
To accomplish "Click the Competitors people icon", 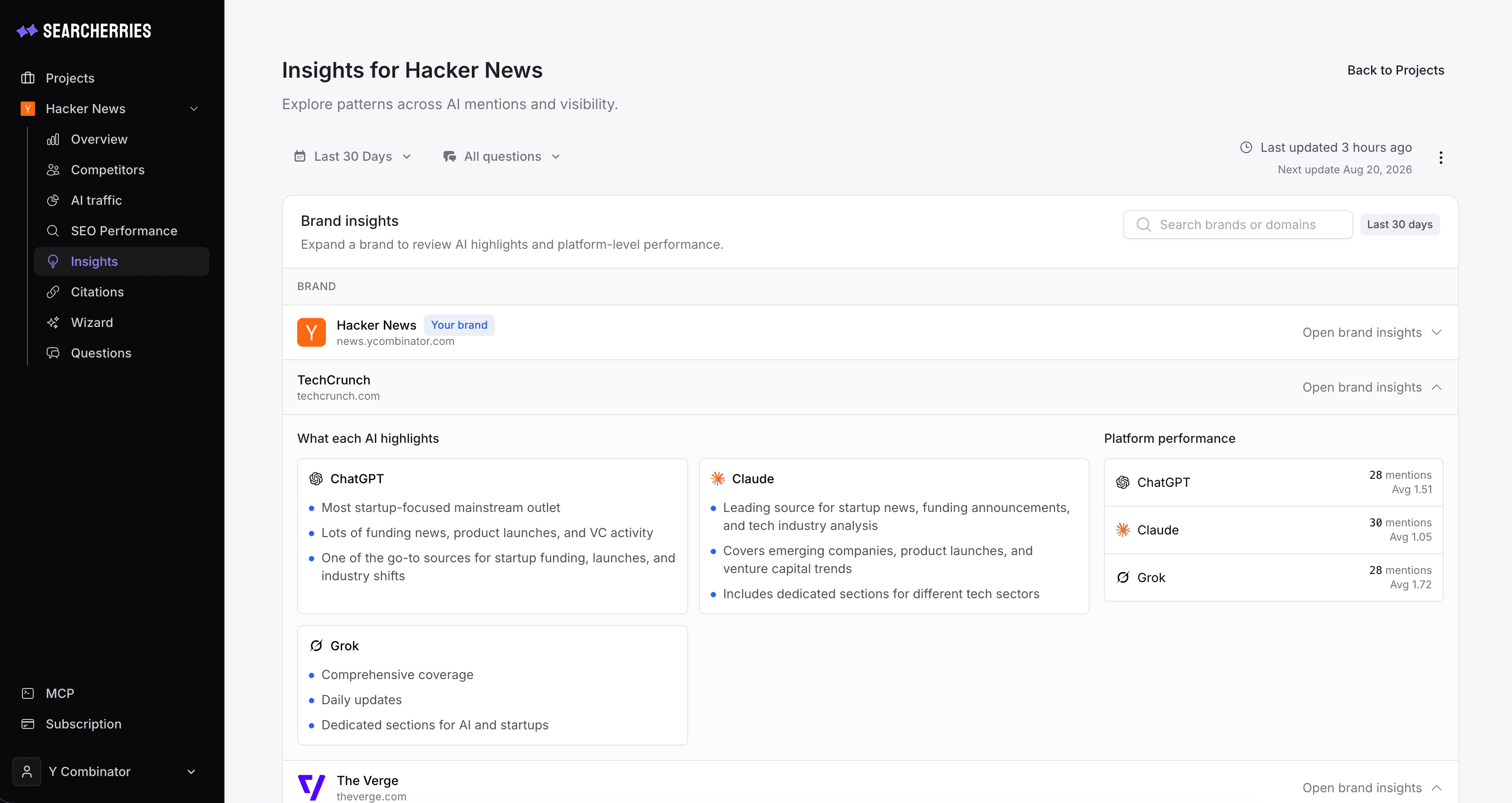I will (53, 170).
